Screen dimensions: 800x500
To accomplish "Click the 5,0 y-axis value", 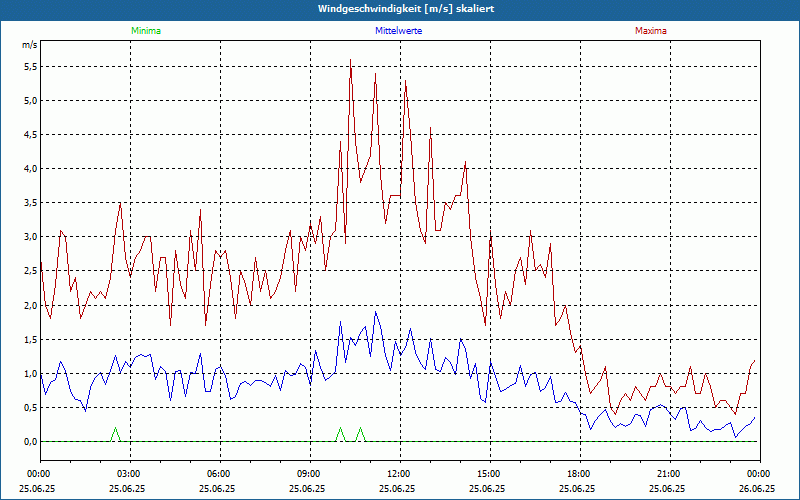I will [x=31, y=101].
